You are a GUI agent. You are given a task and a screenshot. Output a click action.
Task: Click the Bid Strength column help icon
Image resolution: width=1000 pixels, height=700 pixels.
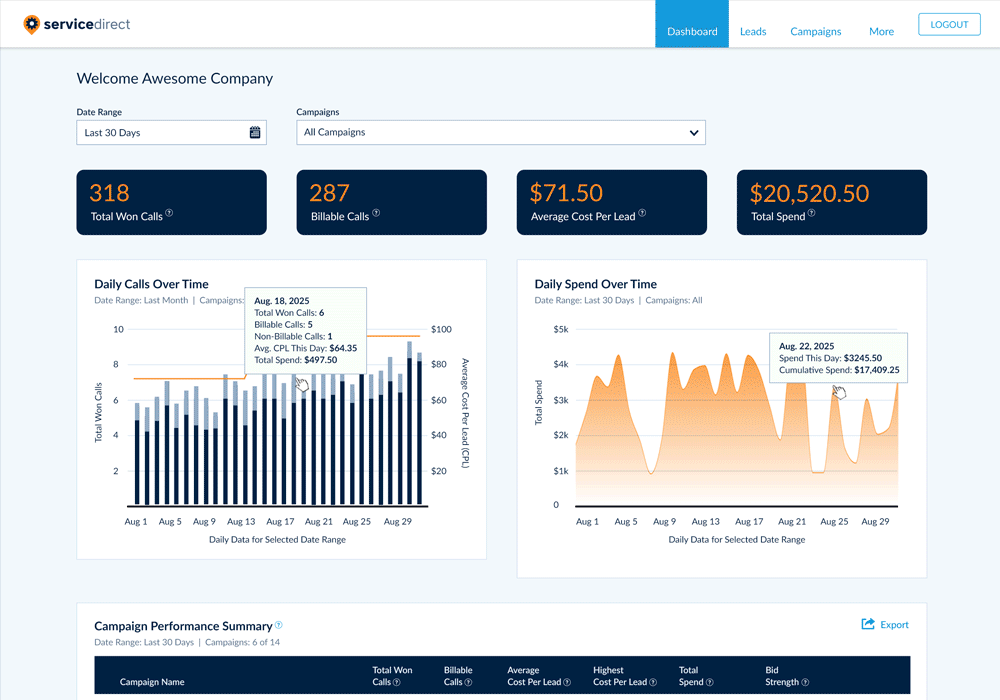click(806, 680)
